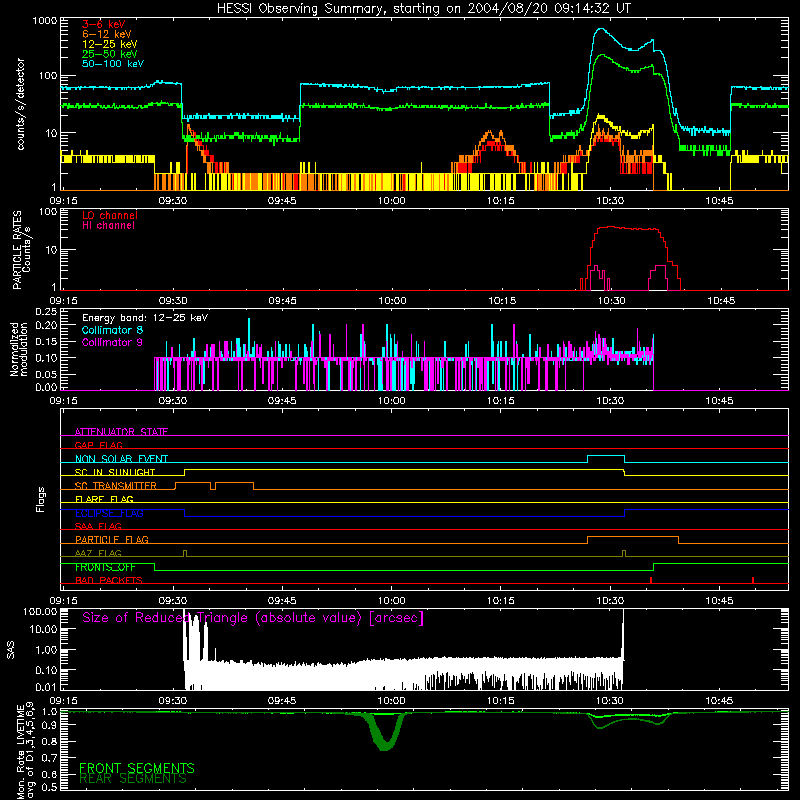Select the Collimator 8 legend entry
Image resolution: width=800 pixels, height=800 pixels.
point(112,330)
